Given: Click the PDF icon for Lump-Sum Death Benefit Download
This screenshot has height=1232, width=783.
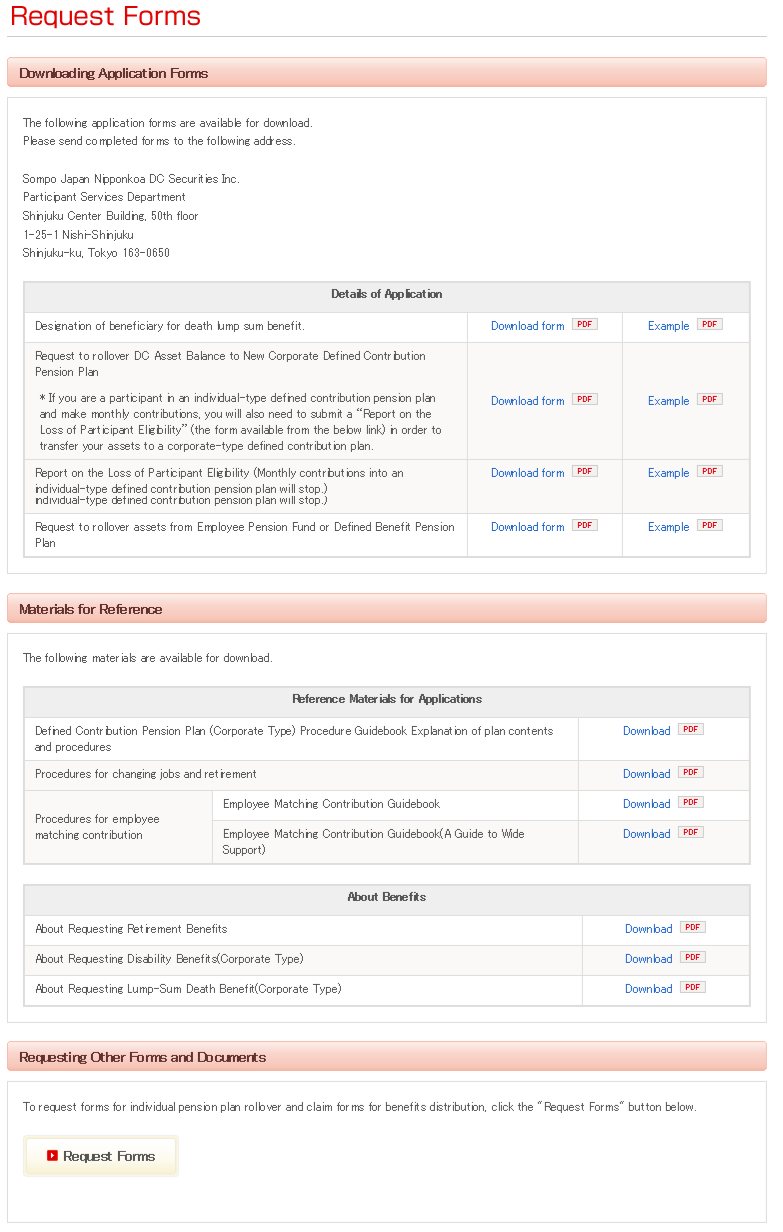Looking at the screenshot, I should point(692,987).
